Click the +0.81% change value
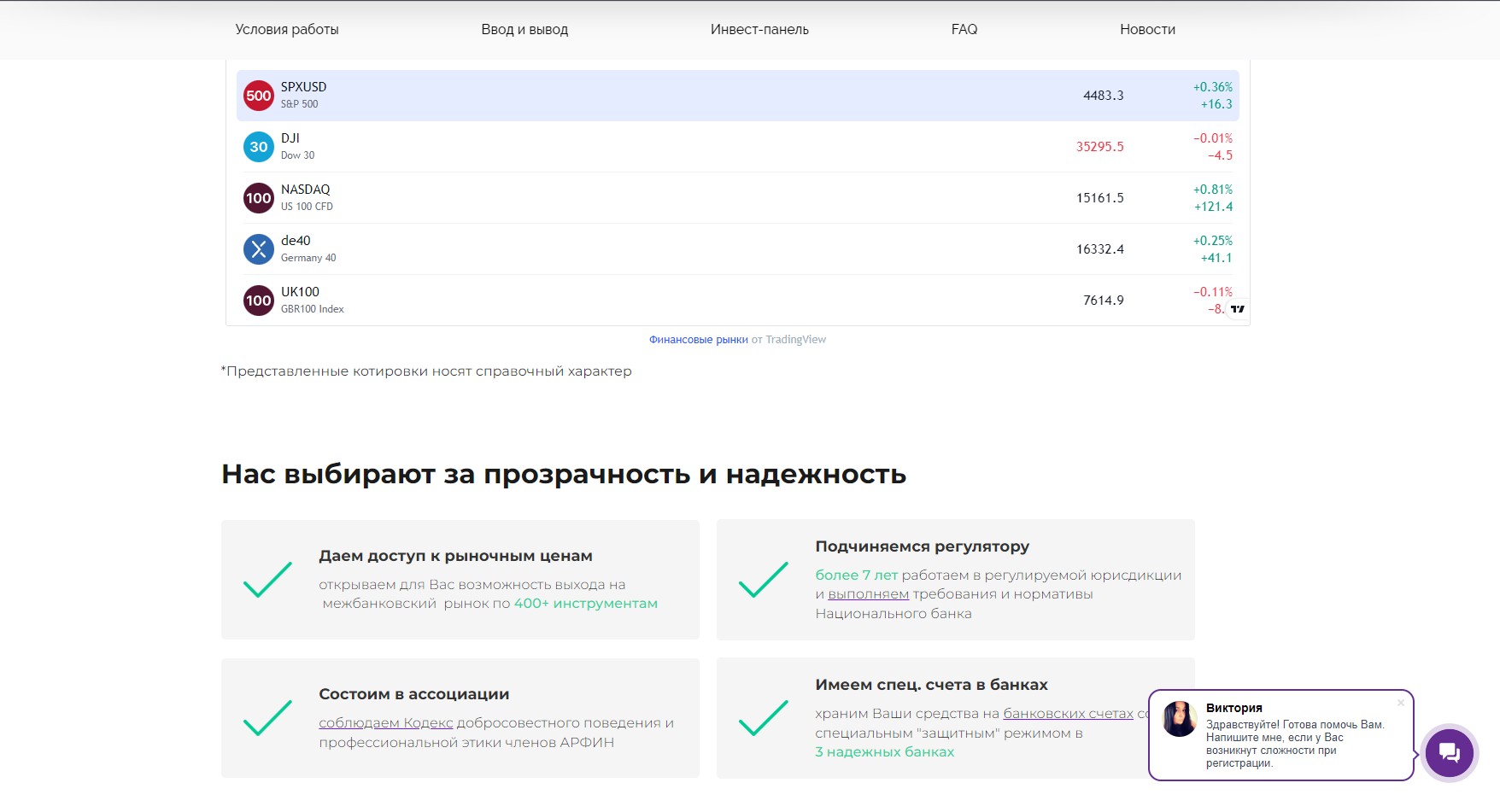This screenshot has height=812, width=1500. pos(1213,190)
